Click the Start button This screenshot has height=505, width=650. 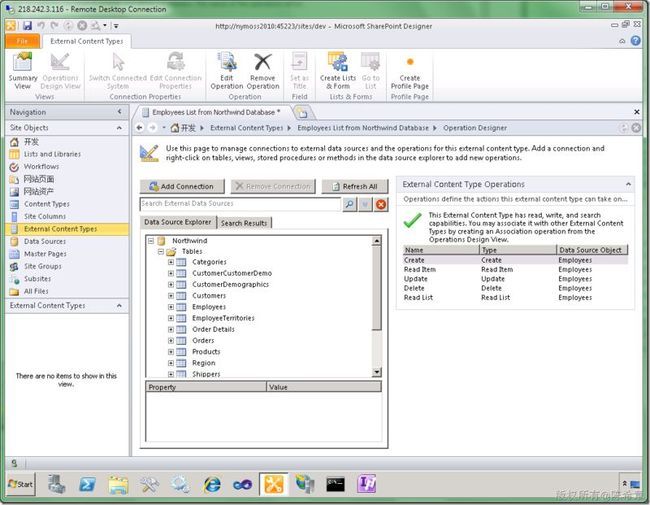tap(21, 484)
